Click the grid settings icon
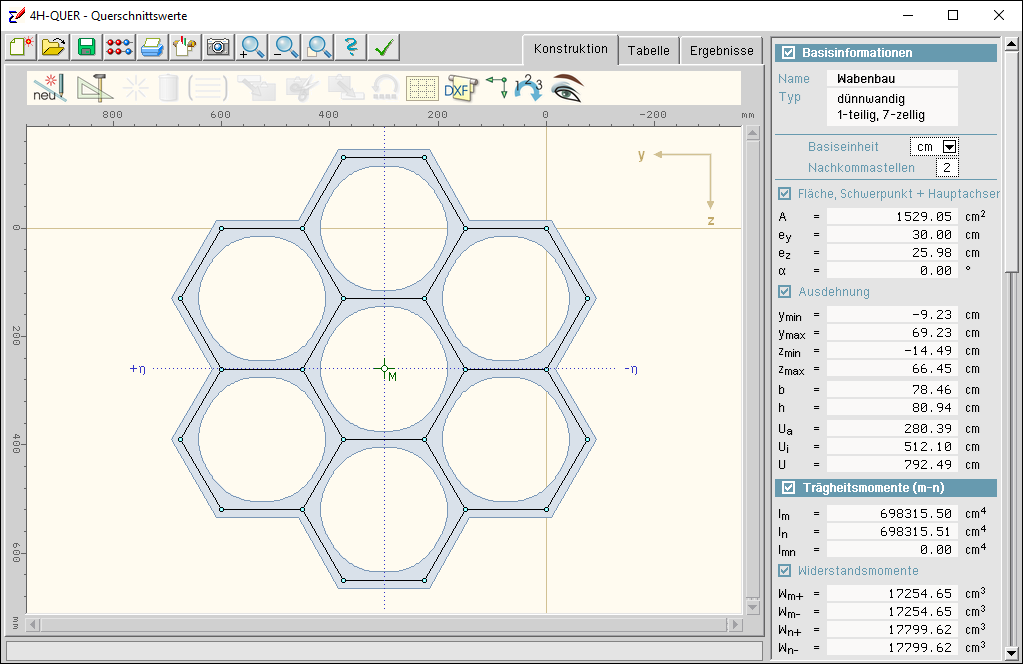This screenshot has width=1023, height=664. point(422,88)
